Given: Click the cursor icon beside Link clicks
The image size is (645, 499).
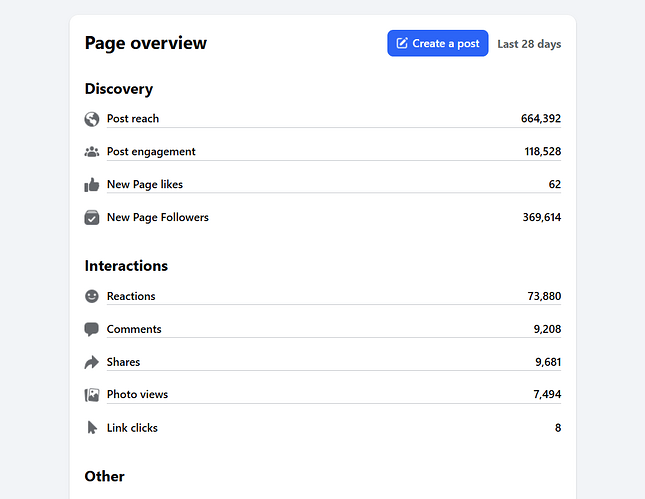Looking at the screenshot, I should click(92, 428).
